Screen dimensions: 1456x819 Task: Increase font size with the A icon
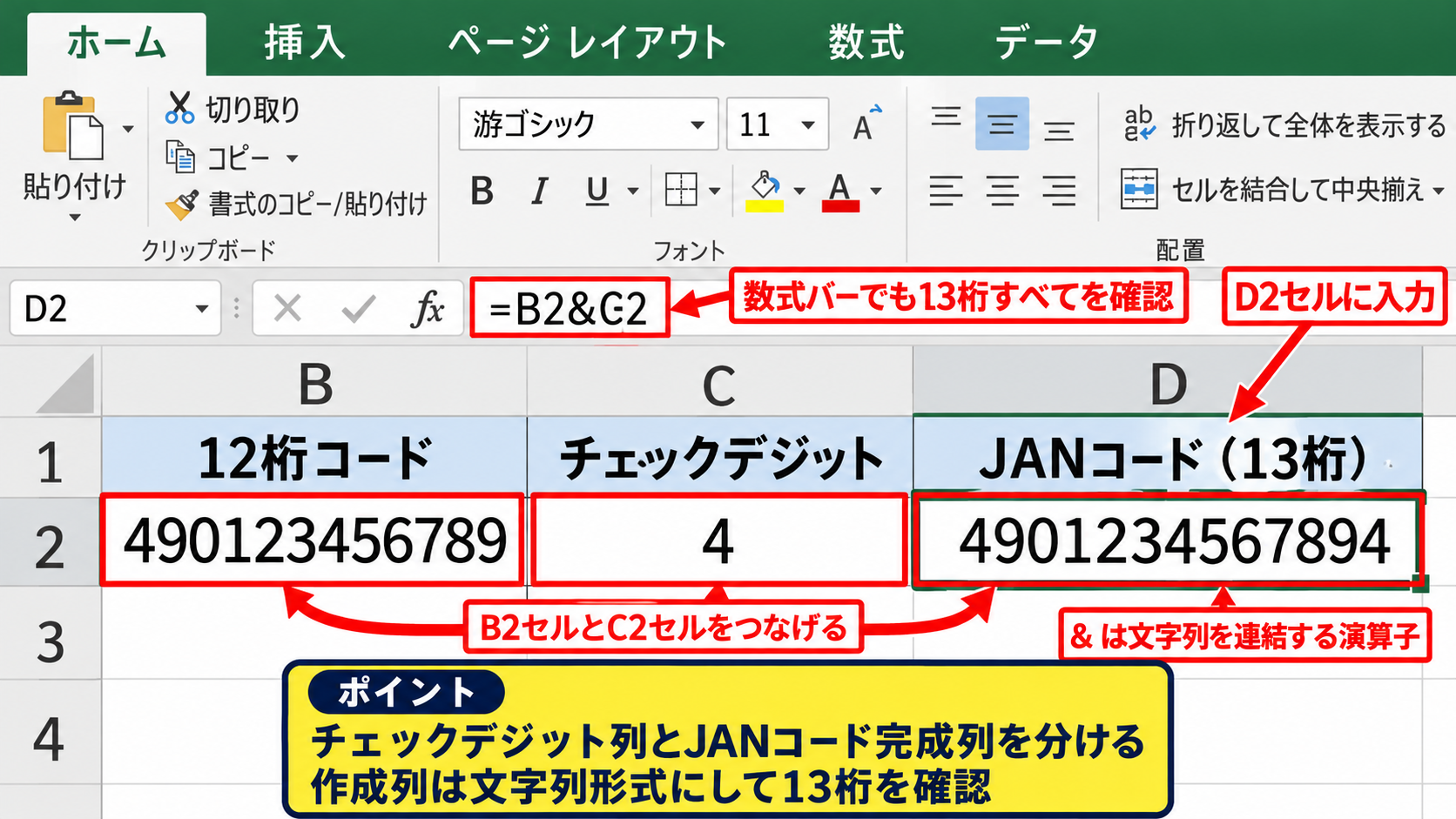click(x=866, y=124)
